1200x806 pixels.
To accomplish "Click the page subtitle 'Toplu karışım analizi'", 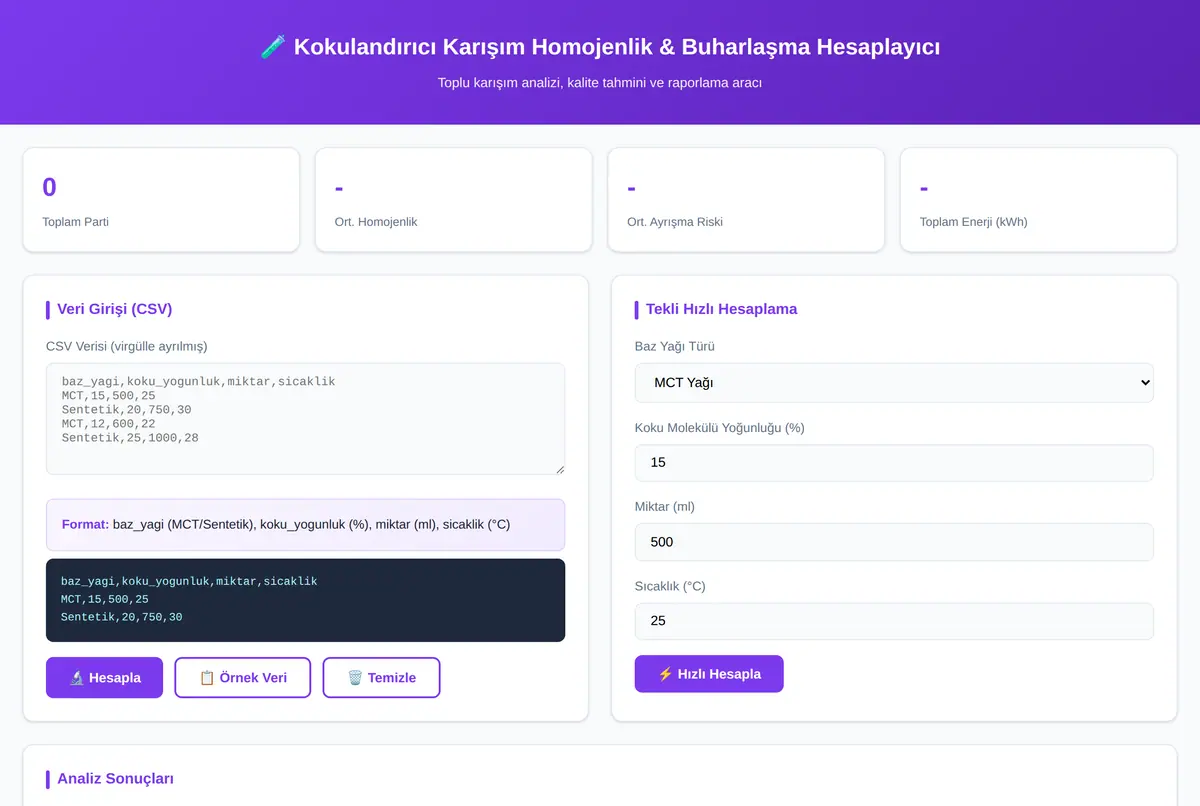I will click(600, 83).
